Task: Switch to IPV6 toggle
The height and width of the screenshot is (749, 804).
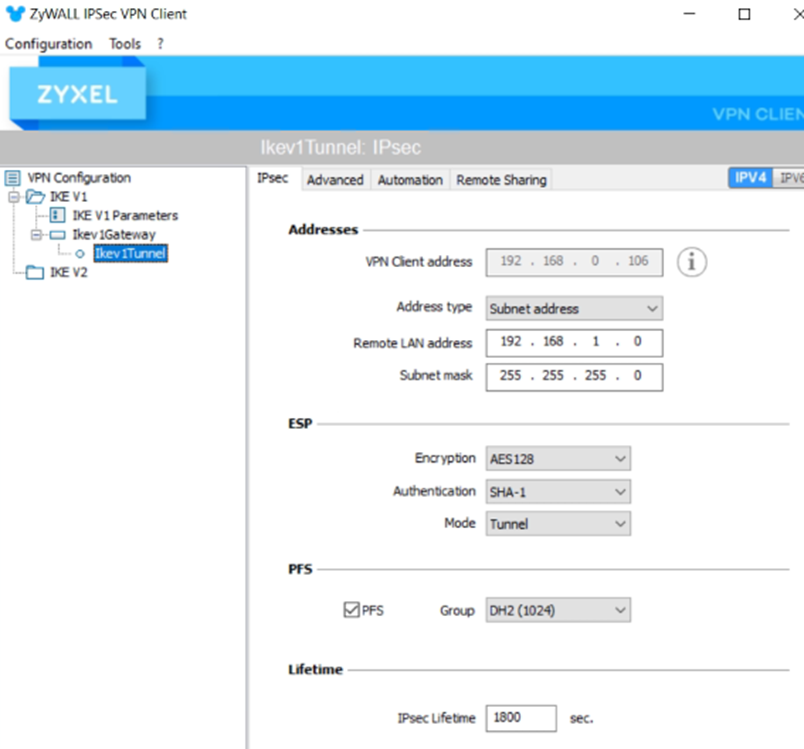Action: (x=790, y=178)
